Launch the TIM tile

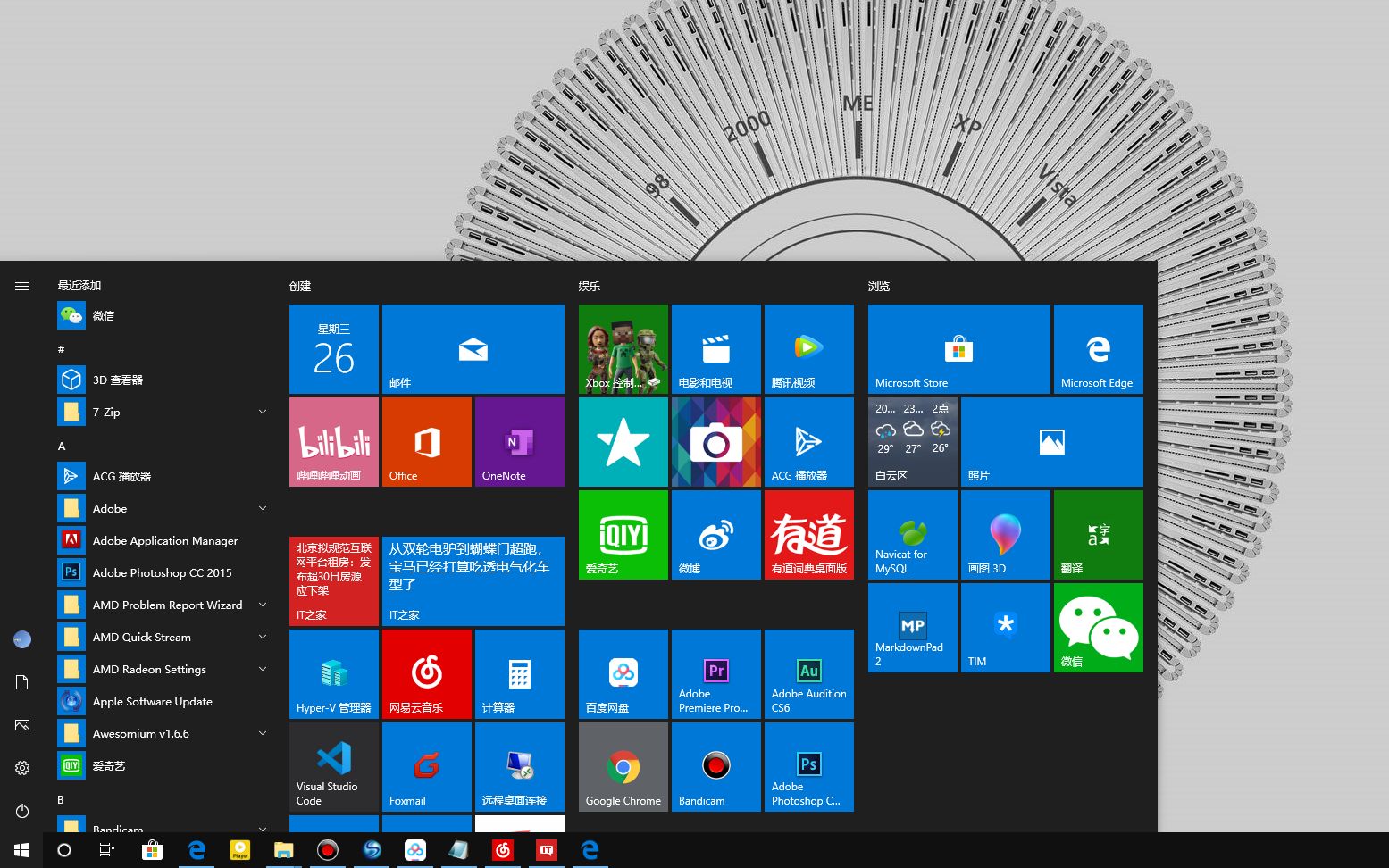[1006, 628]
